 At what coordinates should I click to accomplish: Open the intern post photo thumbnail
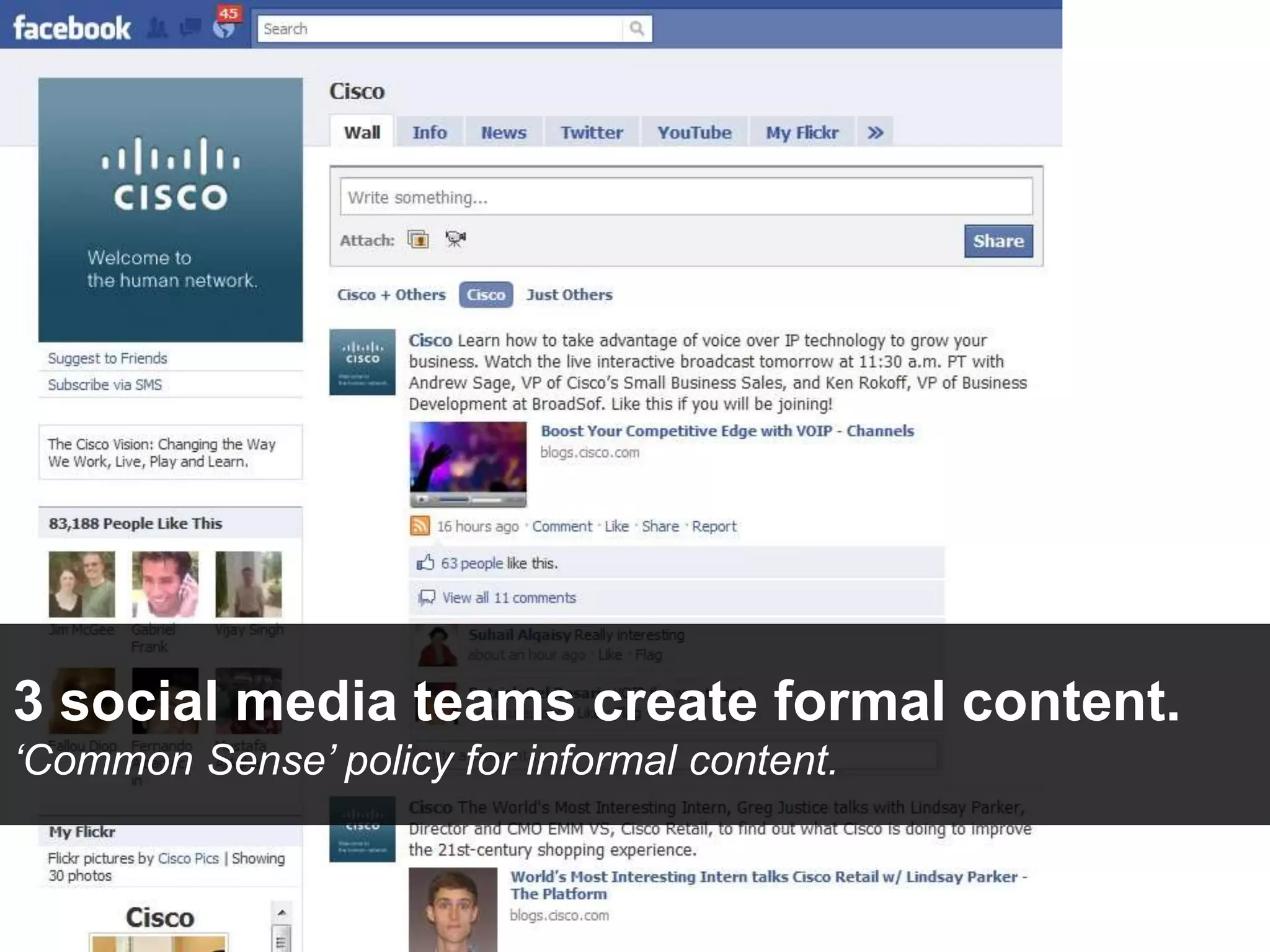(x=453, y=909)
